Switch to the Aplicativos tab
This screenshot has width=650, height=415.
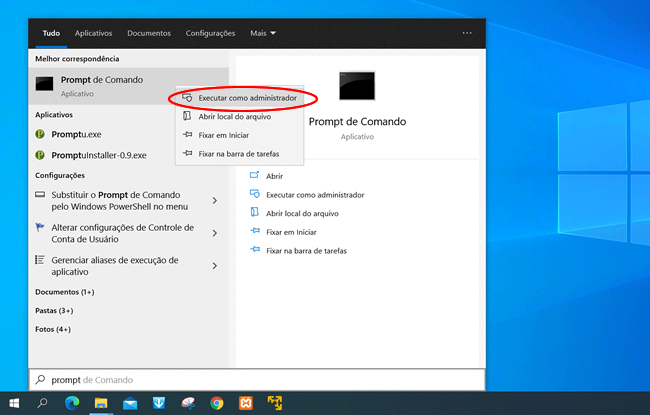point(93,33)
